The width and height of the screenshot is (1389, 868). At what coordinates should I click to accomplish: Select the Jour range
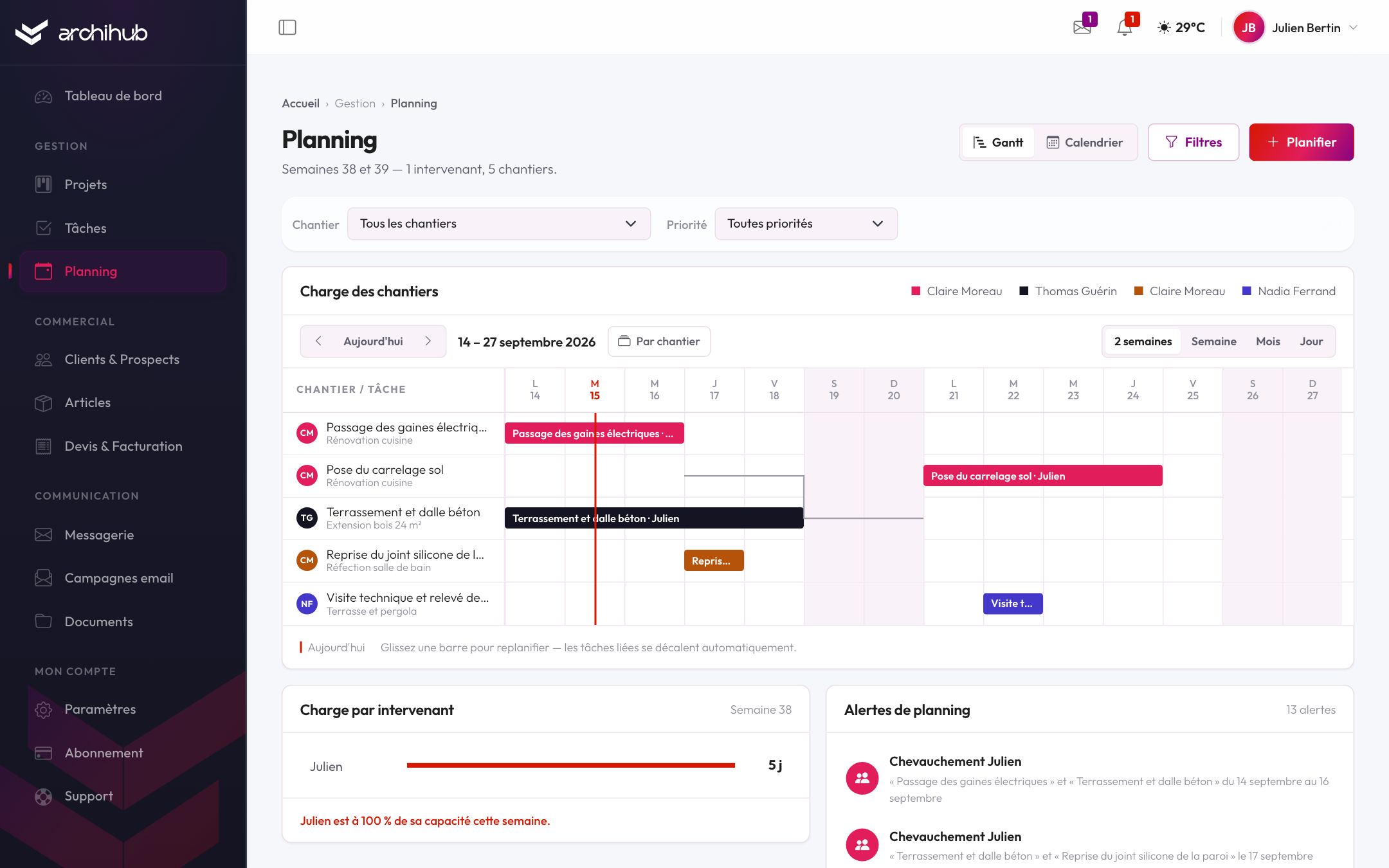1311,341
